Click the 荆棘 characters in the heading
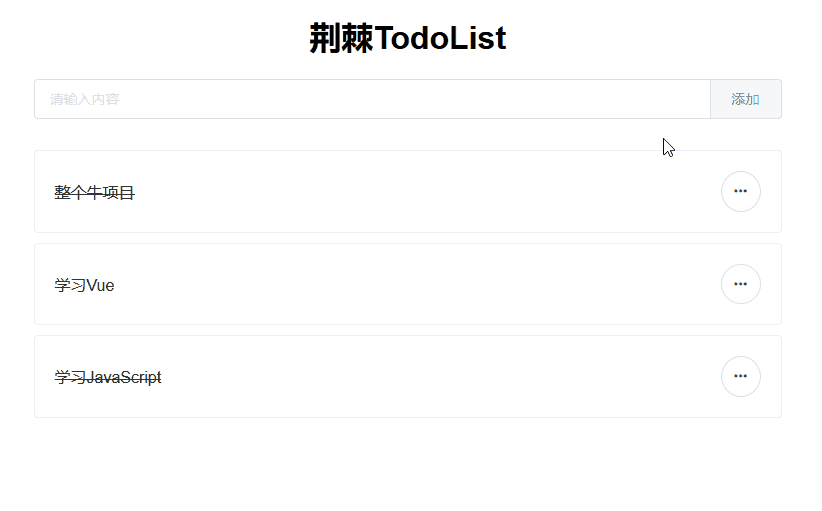 [x=341, y=39]
